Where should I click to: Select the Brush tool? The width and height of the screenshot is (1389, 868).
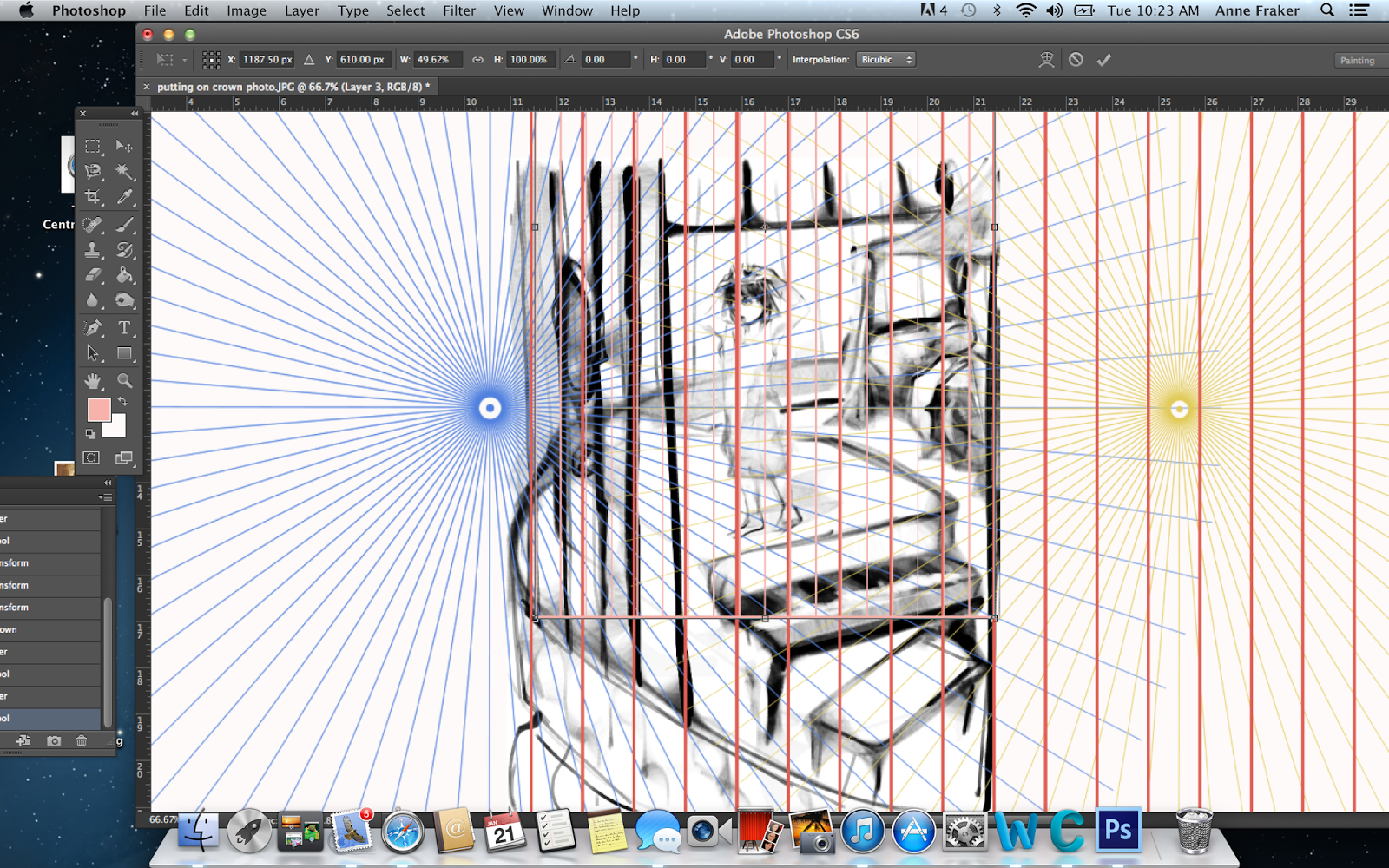coord(125,225)
